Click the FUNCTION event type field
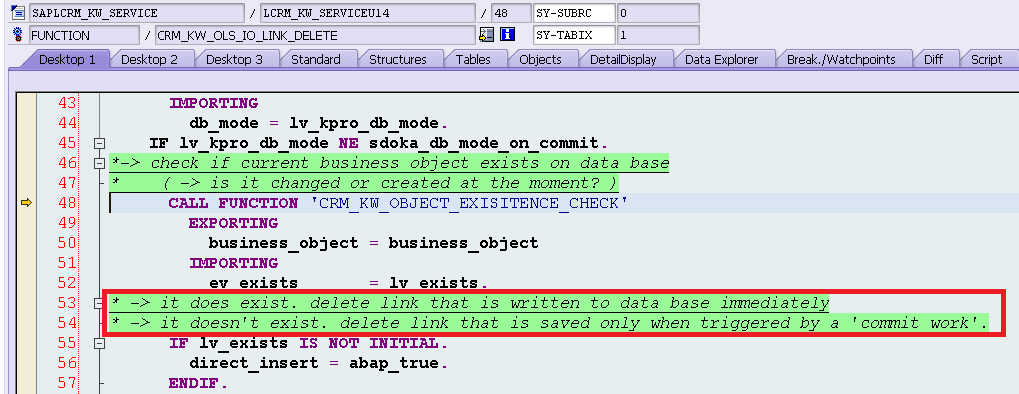This screenshot has width=1019, height=394. (x=84, y=35)
